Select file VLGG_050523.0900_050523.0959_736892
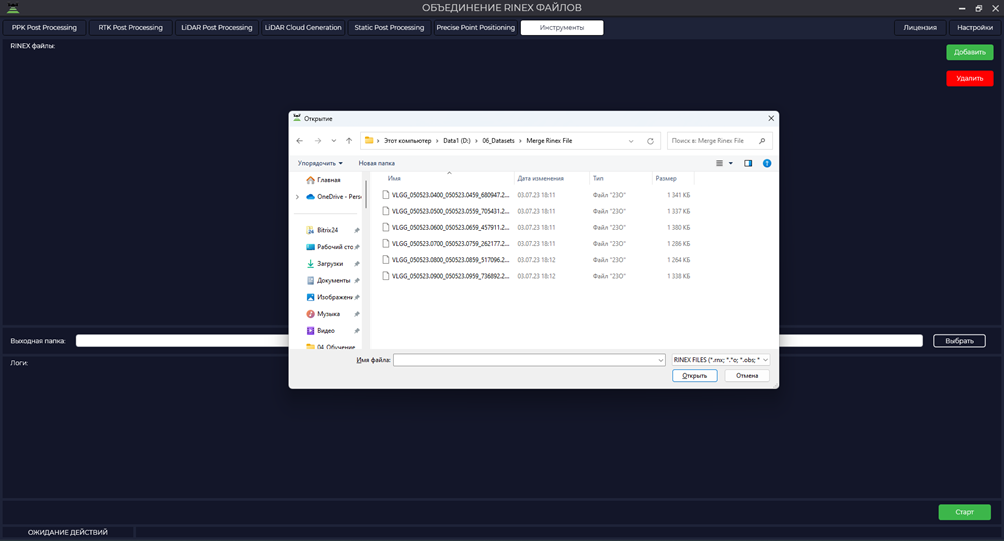The image size is (1004, 541). [450, 276]
